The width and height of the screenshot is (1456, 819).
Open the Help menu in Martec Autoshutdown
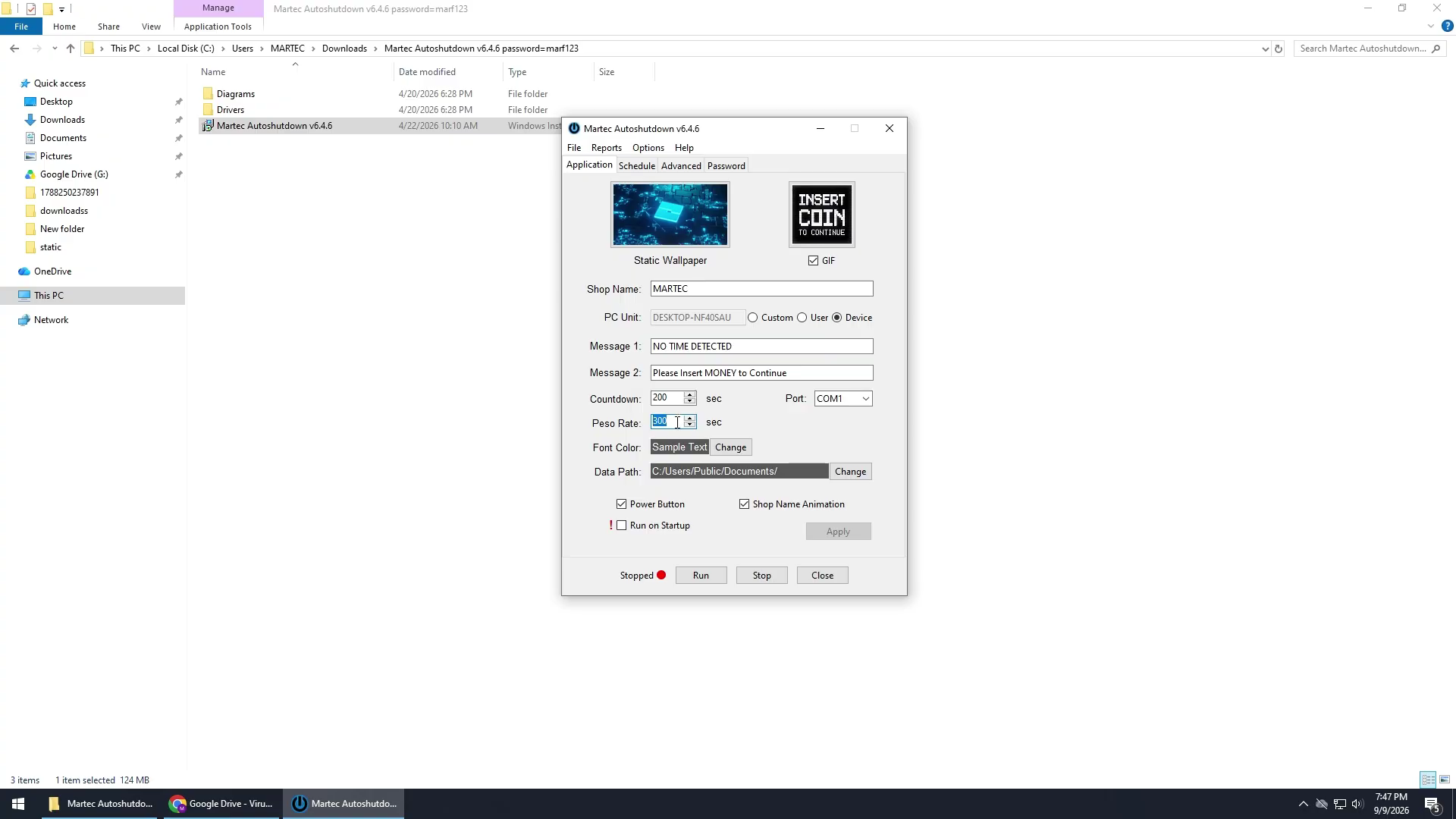684,148
